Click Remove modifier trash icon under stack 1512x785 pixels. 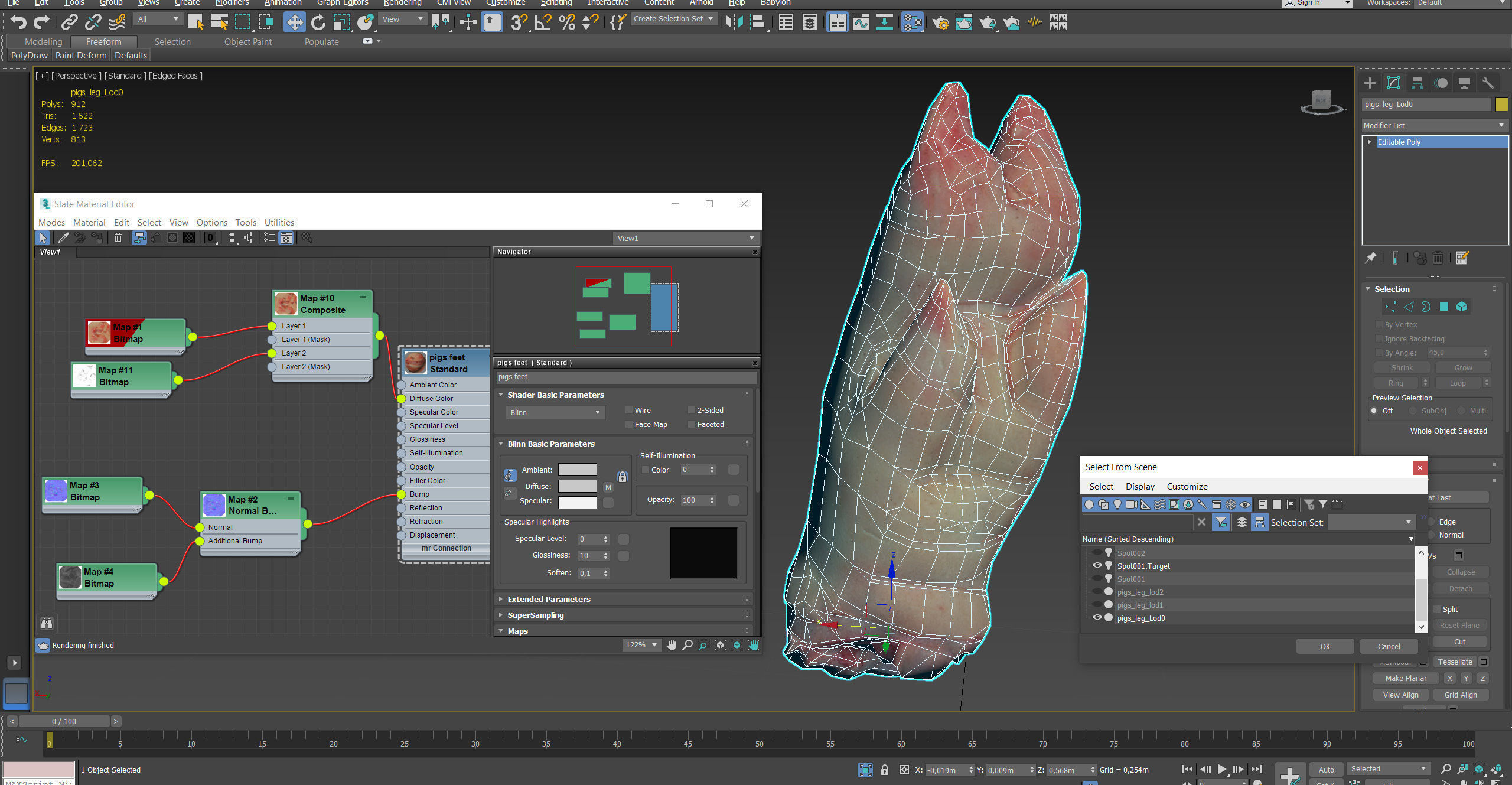1438,258
